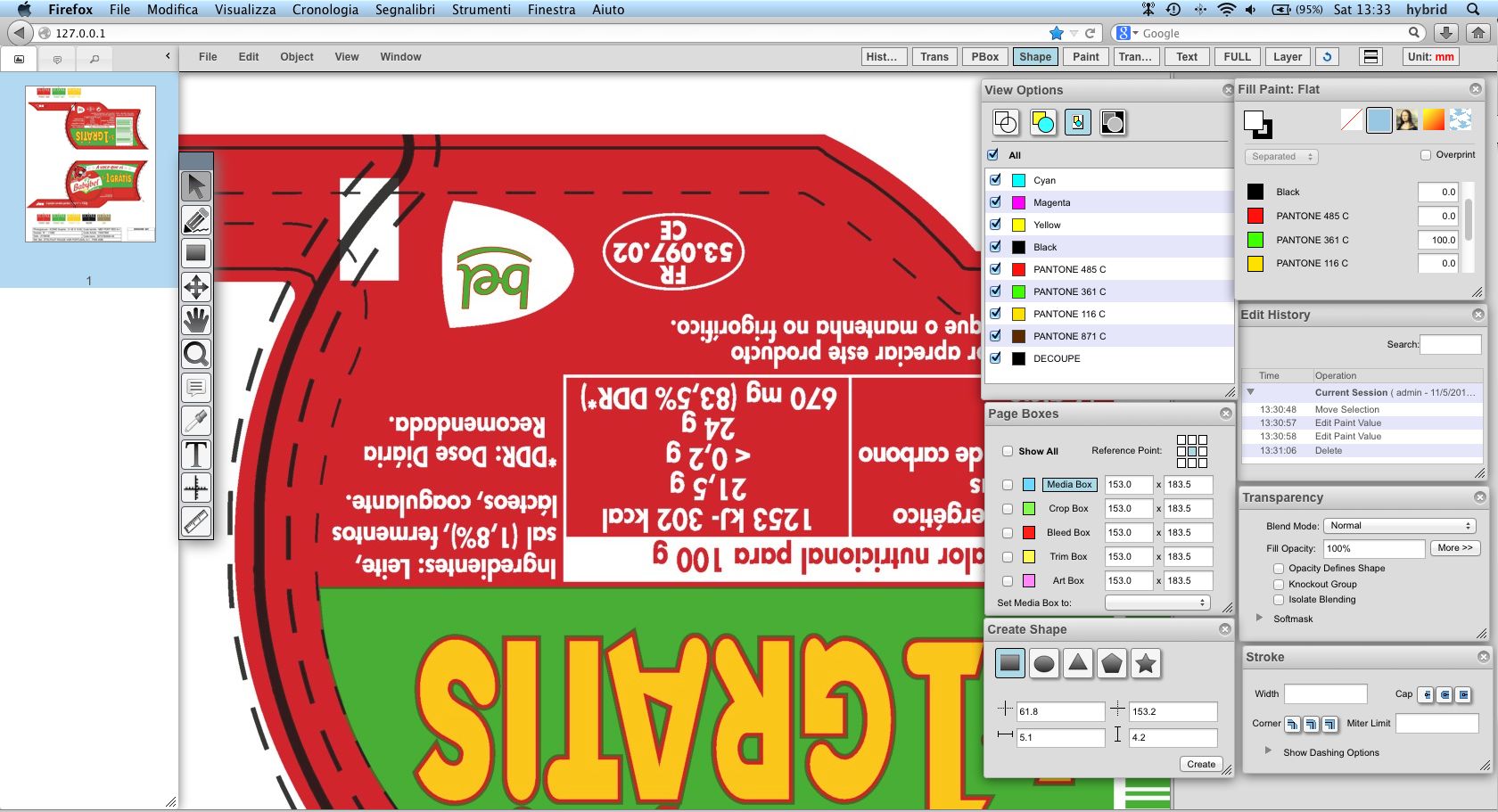Select the hand pan tool

[196, 320]
